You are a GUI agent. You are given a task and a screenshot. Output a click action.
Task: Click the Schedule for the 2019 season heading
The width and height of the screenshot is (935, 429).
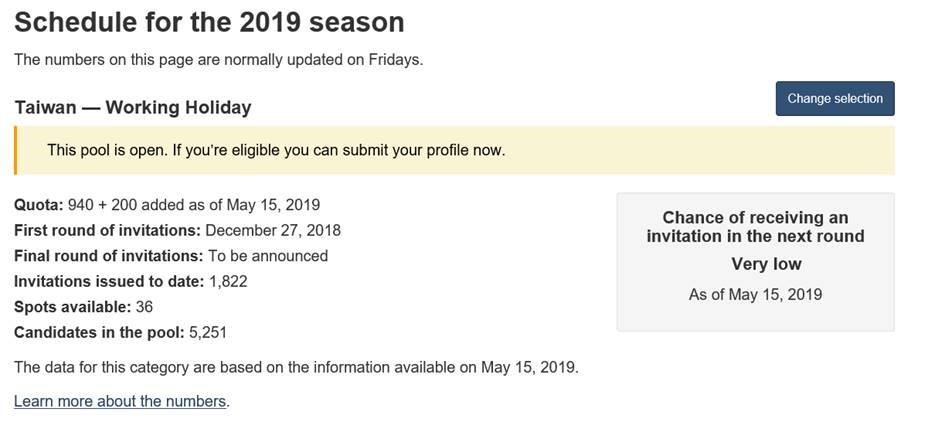coord(209,22)
